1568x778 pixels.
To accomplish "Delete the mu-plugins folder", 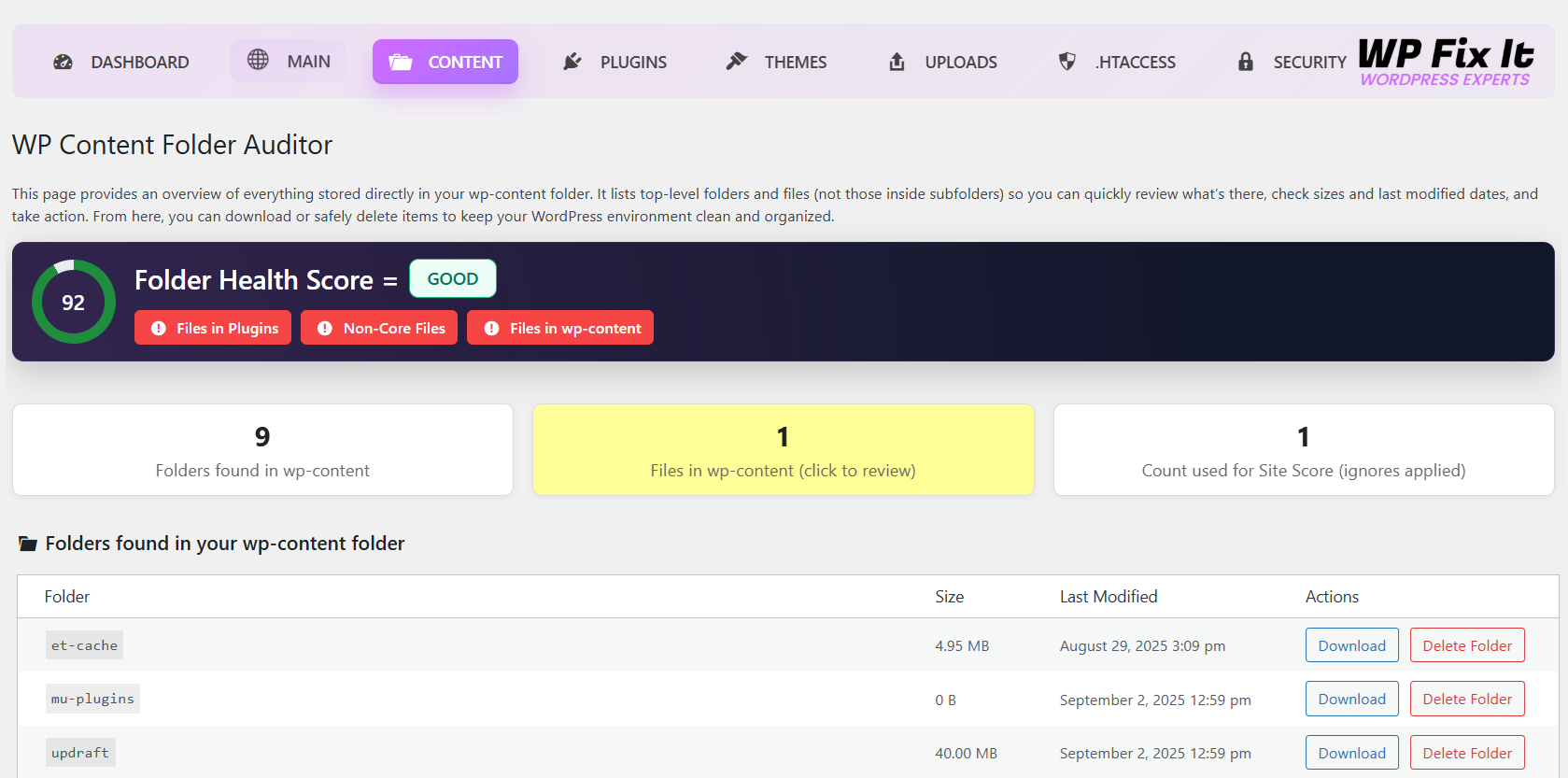I will click(x=1467, y=699).
